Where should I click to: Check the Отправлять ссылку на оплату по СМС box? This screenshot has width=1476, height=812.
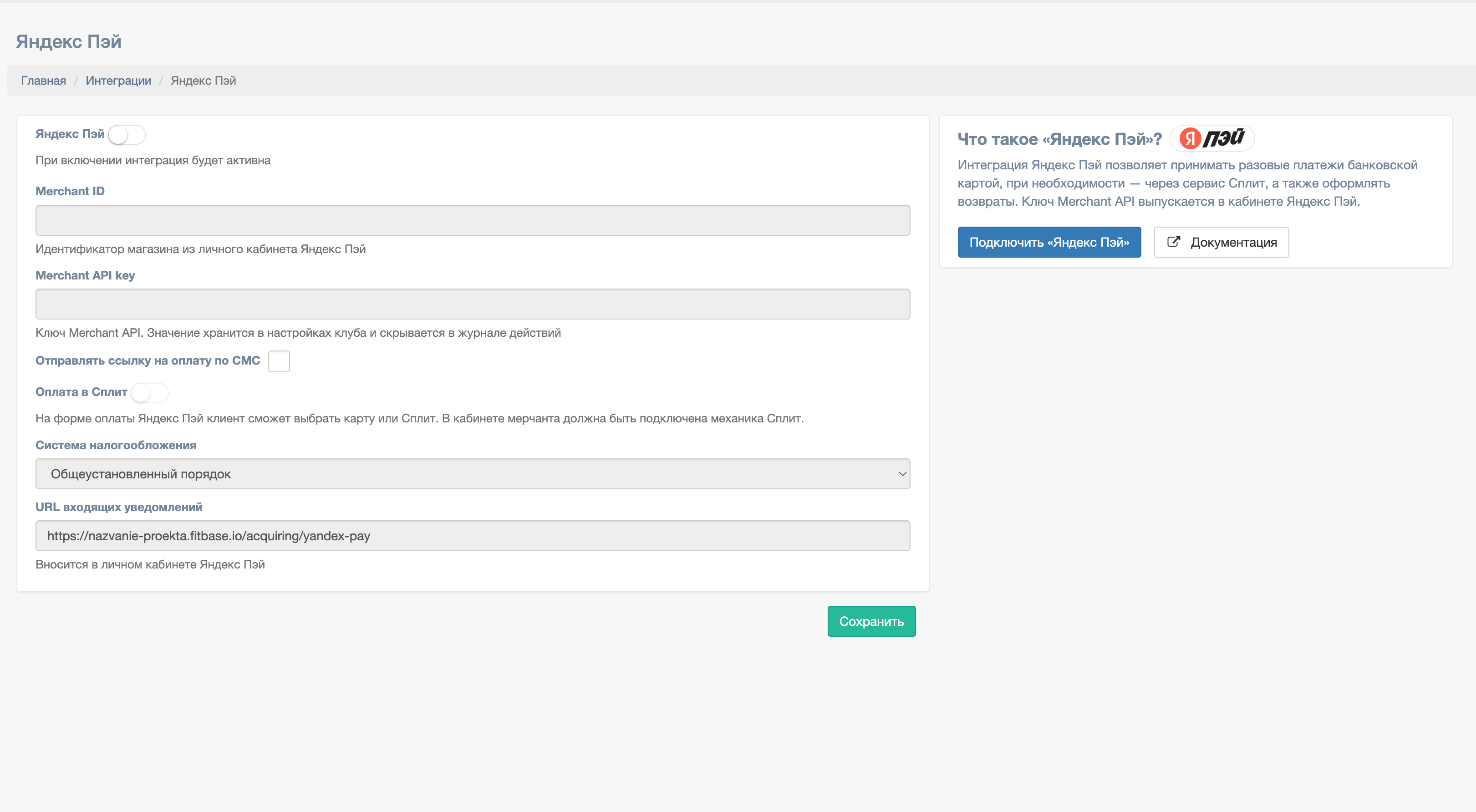pos(279,361)
